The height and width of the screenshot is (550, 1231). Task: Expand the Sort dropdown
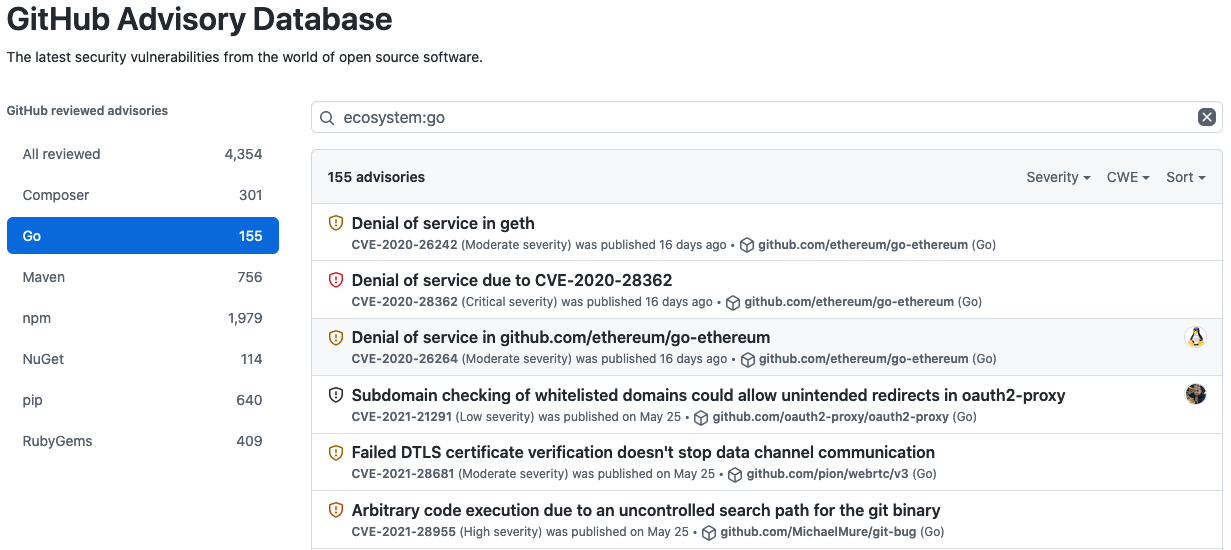click(x=1185, y=177)
